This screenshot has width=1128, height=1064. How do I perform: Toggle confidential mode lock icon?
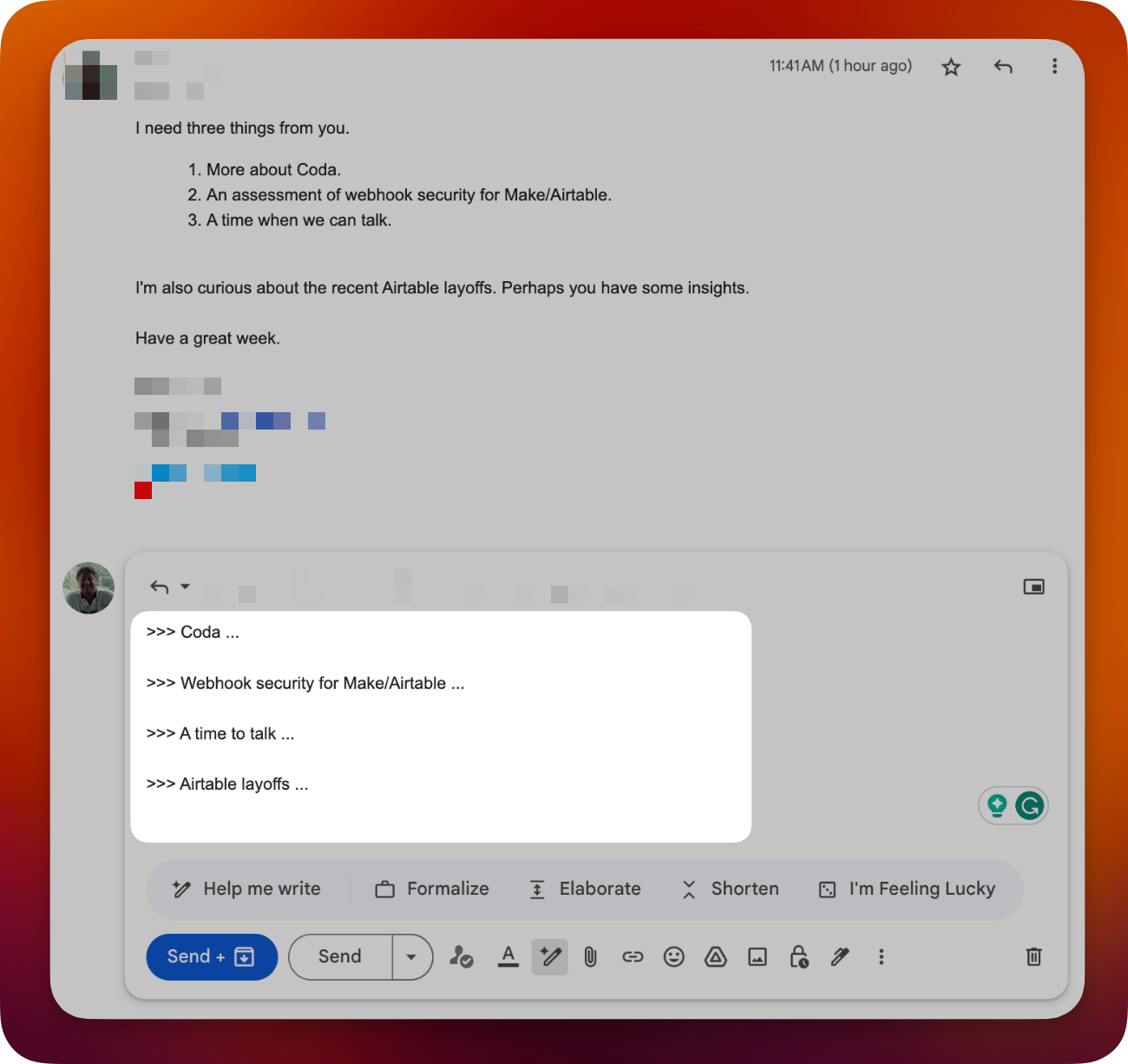[x=799, y=956]
